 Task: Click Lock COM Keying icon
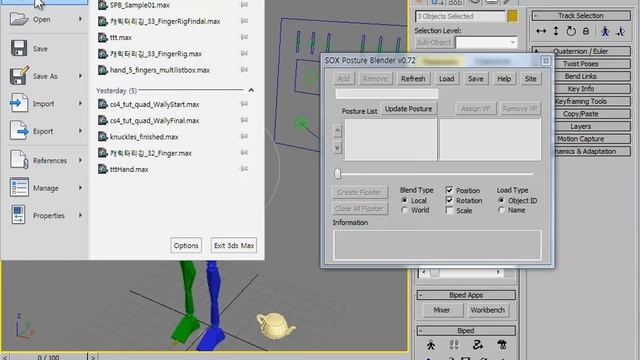tap(586, 31)
